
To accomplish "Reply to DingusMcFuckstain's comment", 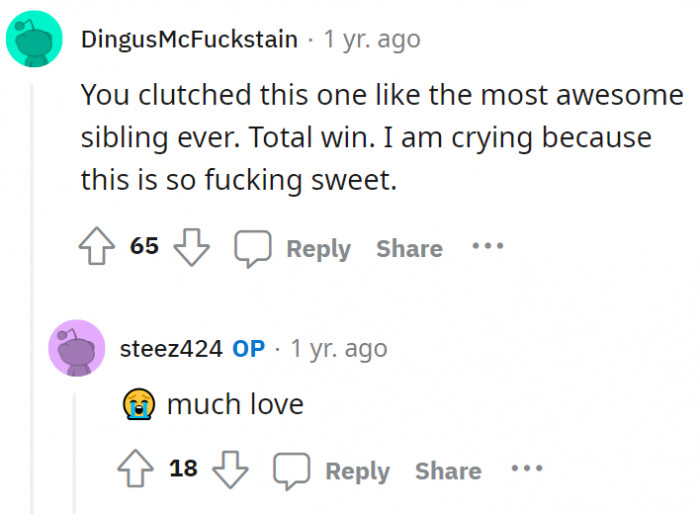I will click(x=294, y=248).
